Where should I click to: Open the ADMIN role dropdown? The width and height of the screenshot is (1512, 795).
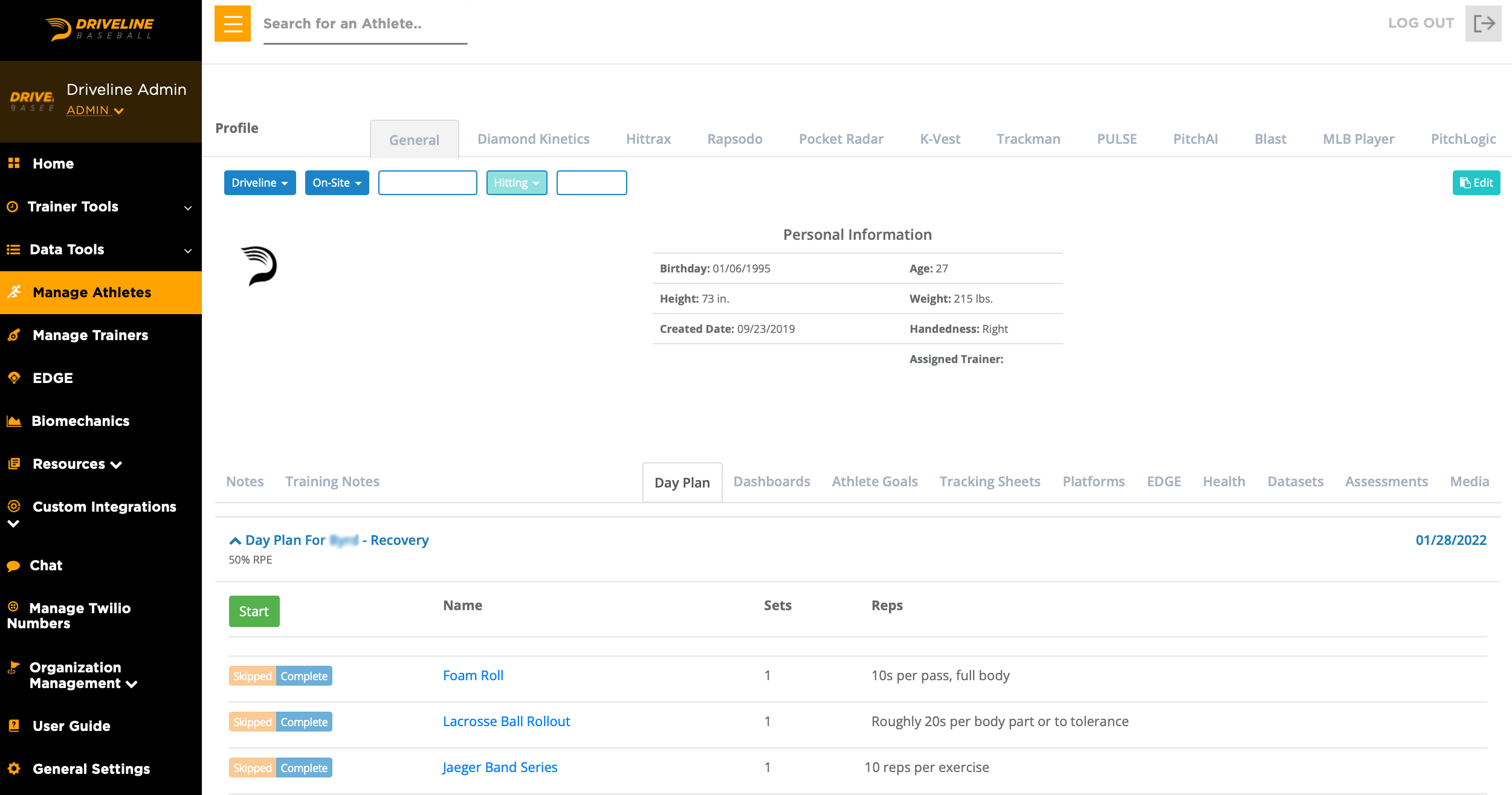click(95, 110)
